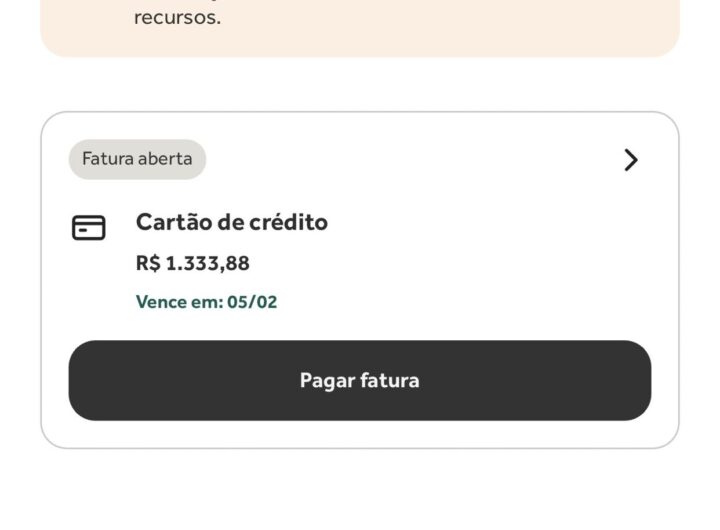This screenshot has width=720, height=530.
Task: Tap the Vence em: 05/02 due date
Action: [x=207, y=302]
